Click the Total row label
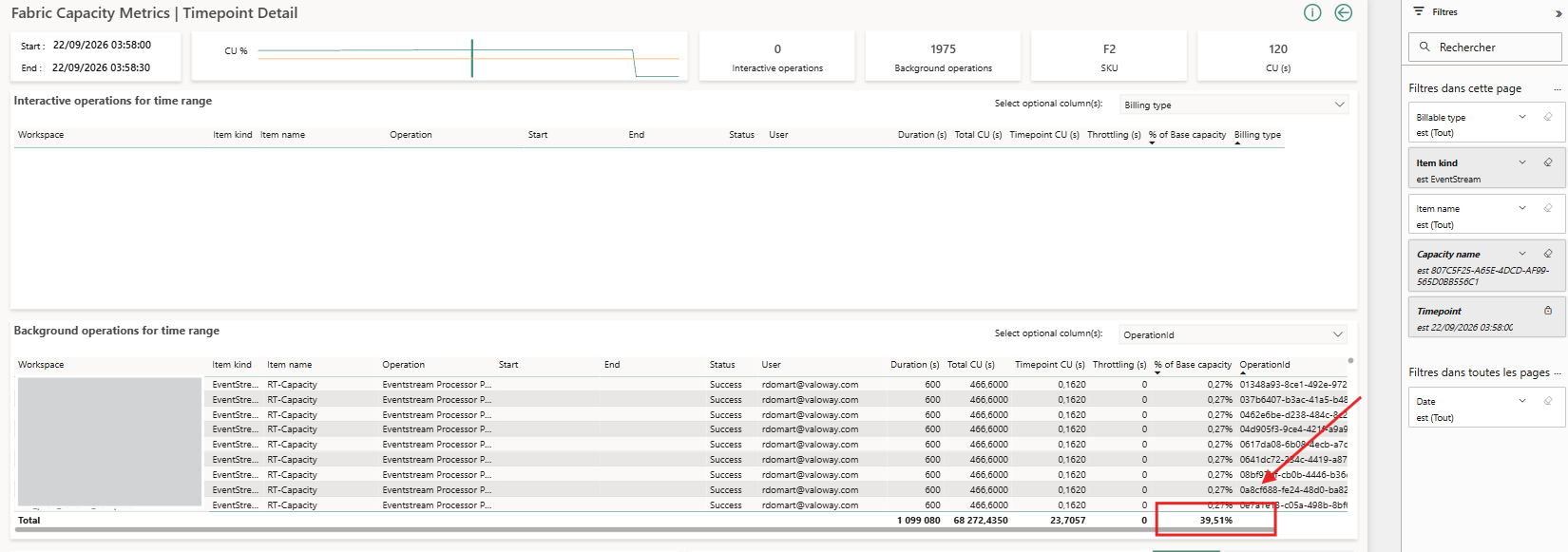Image resolution: width=1568 pixels, height=552 pixels. 29,521
